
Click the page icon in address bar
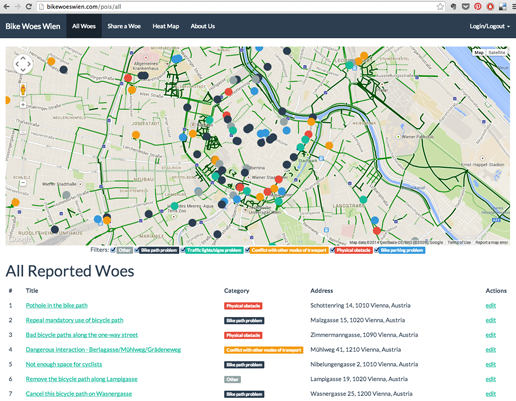[x=42, y=7]
